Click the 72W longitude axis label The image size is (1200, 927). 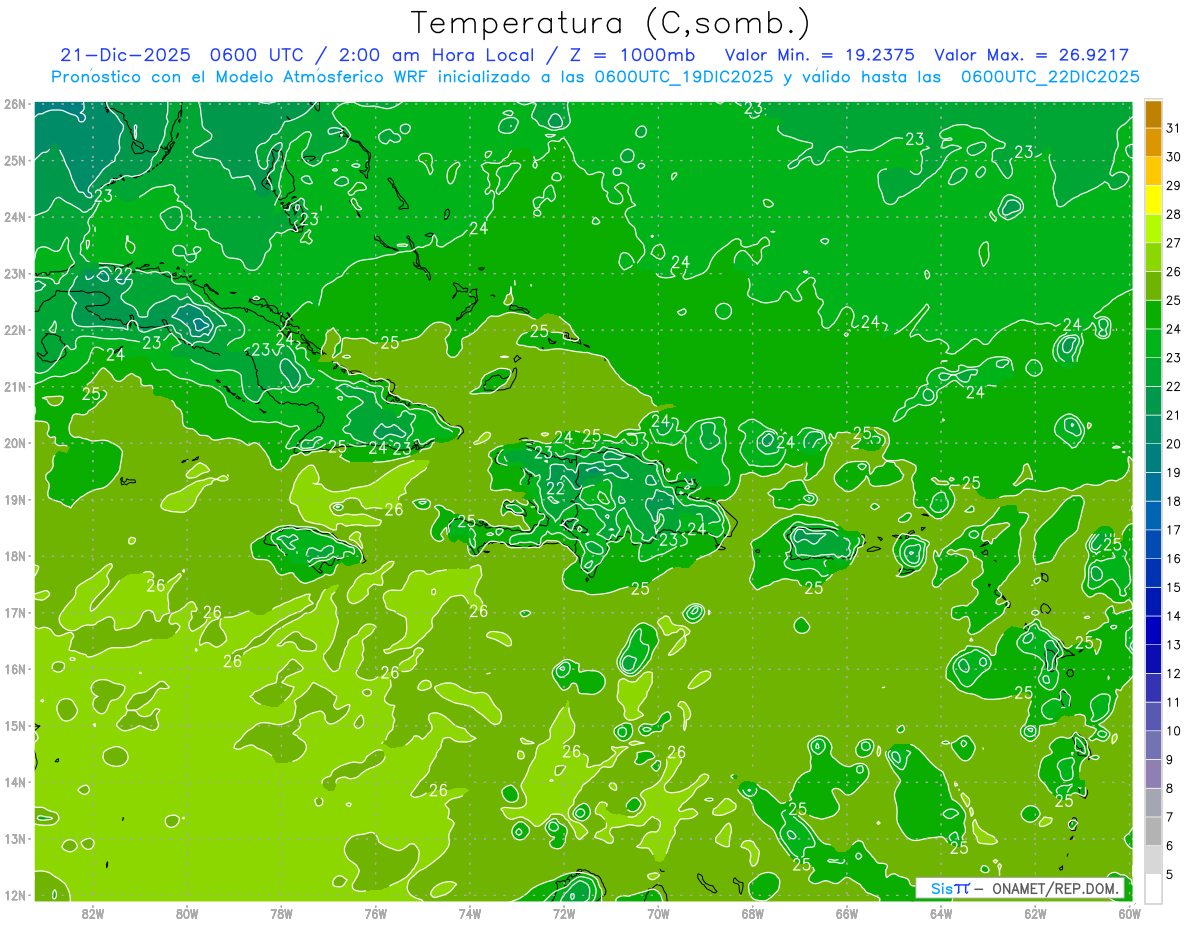pos(564,913)
